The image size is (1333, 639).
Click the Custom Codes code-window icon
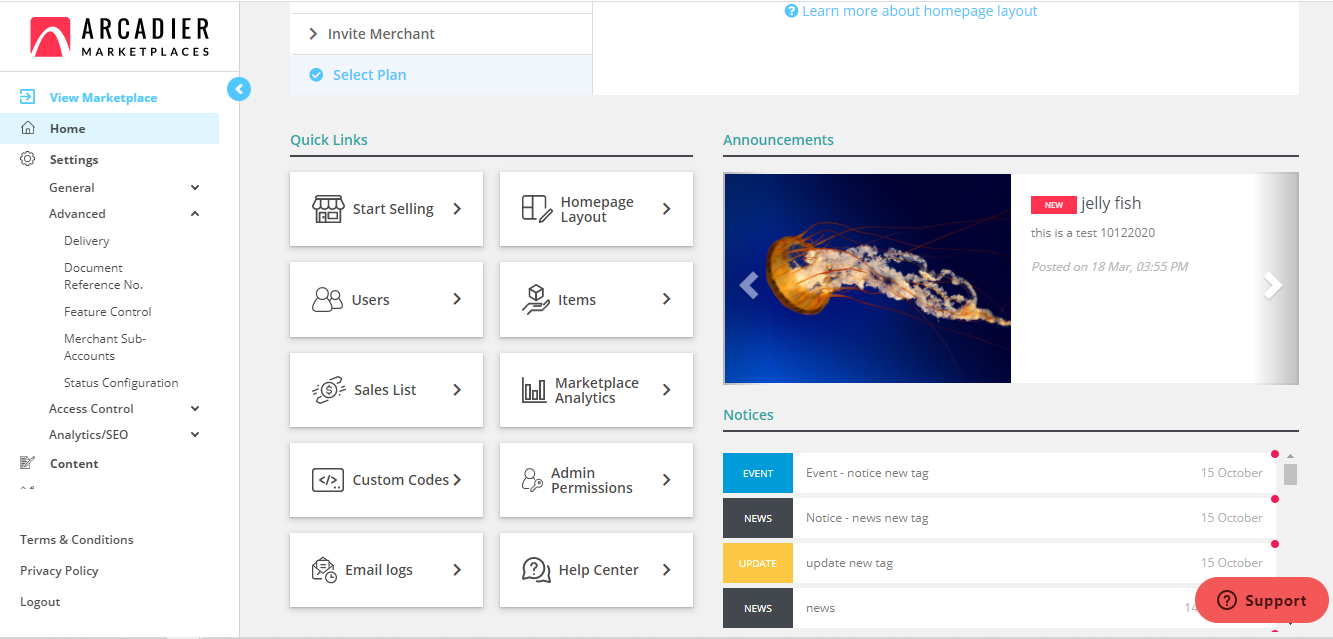tap(328, 480)
